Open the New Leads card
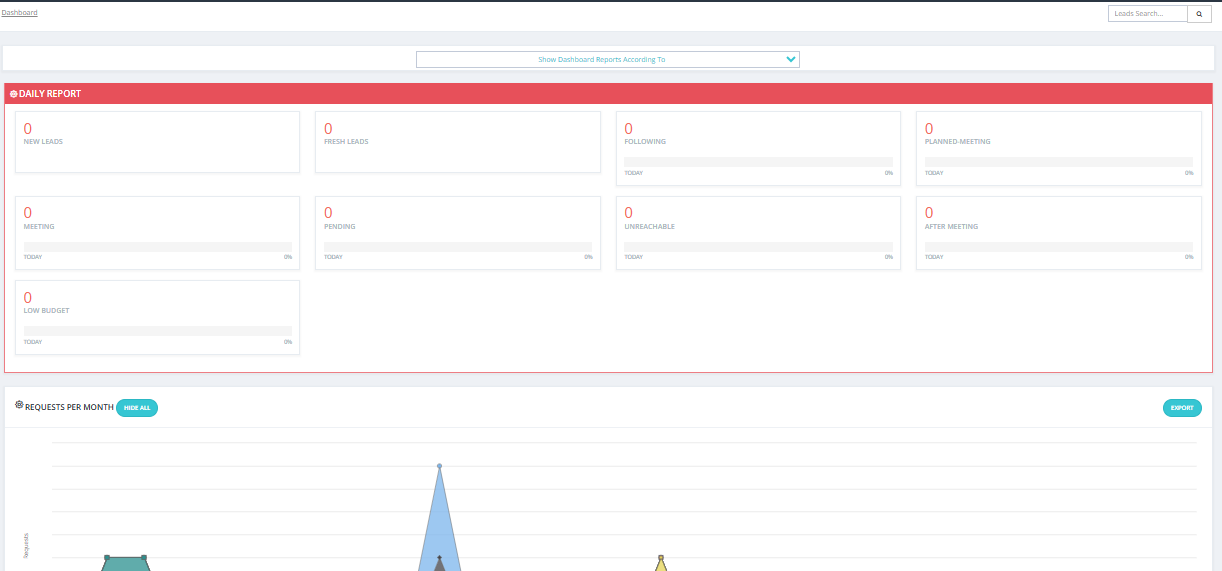Screen dimensions: 1222x571 coord(157,142)
